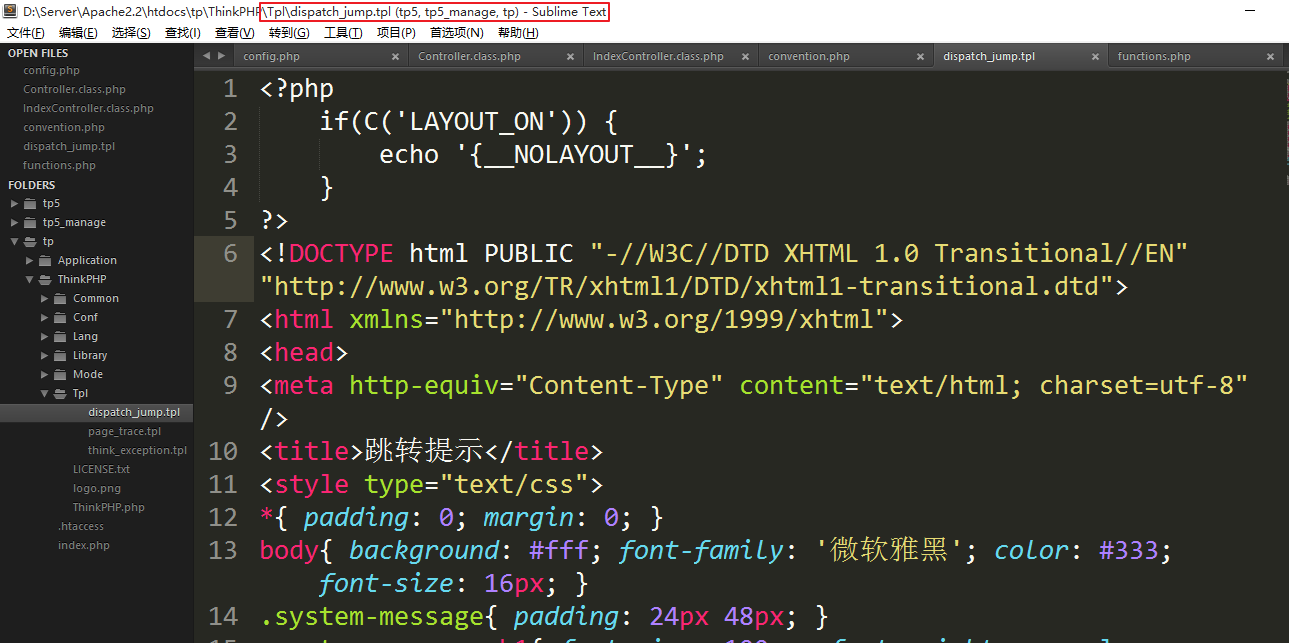Select convention.php in the Open Files list
1289x643 pixels.
coord(64,127)
